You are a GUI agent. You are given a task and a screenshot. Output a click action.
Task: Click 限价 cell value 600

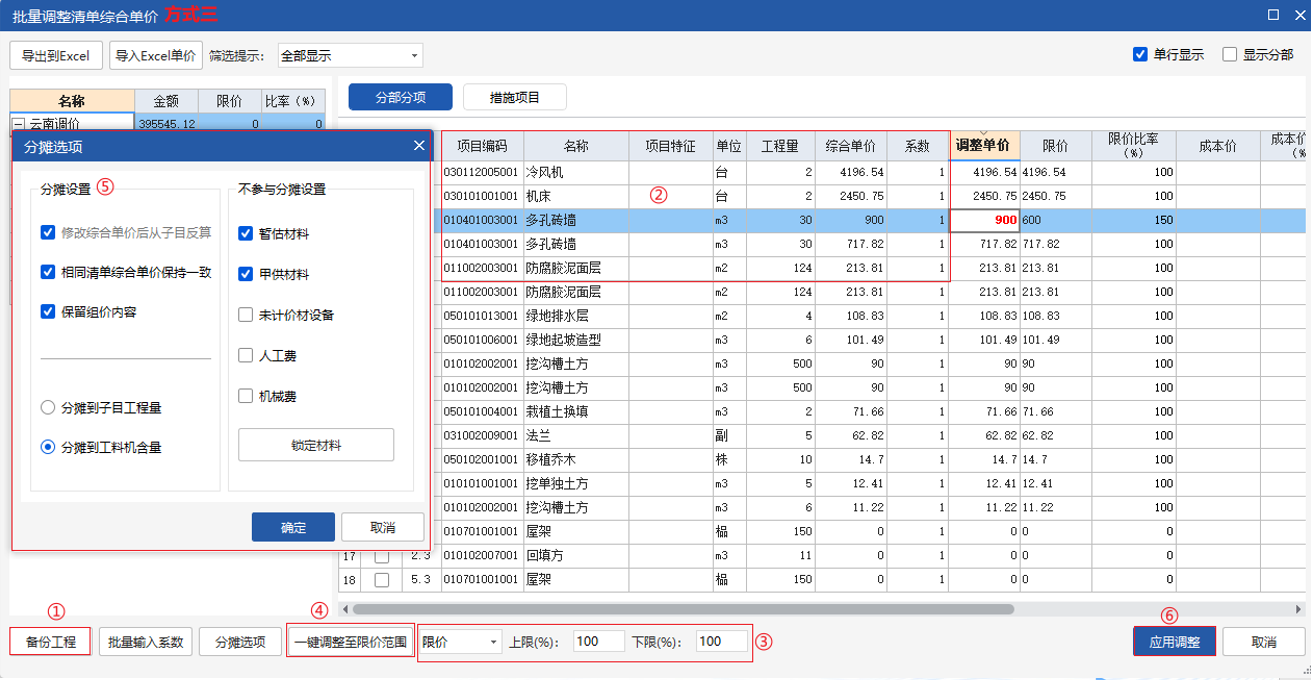[1055, 220]
